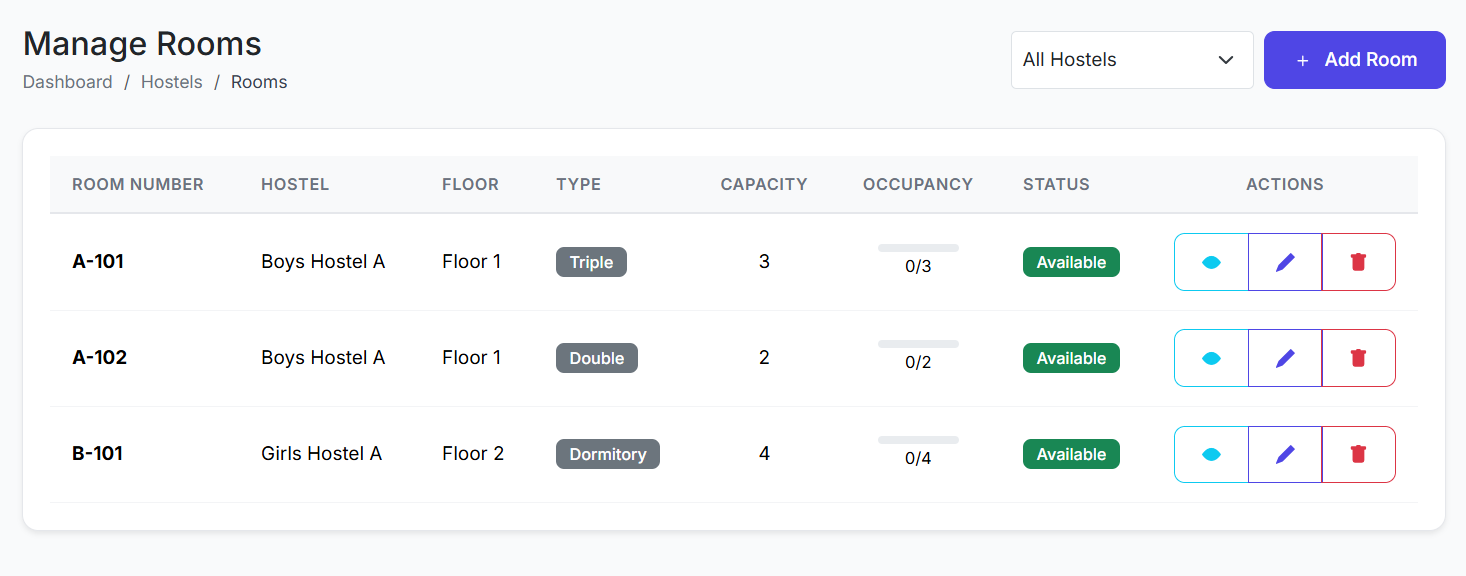Click the edit pencil icon for room A-101
The image size is (1466, 576).
(x=1285, y=261)
